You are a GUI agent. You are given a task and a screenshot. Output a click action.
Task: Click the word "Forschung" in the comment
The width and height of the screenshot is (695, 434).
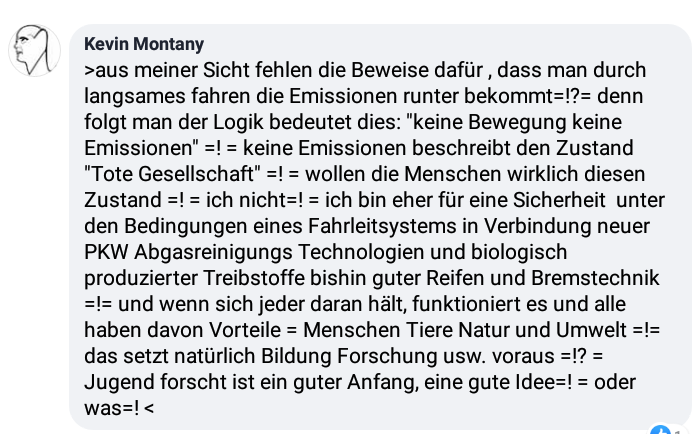click(x=387, y=356)
